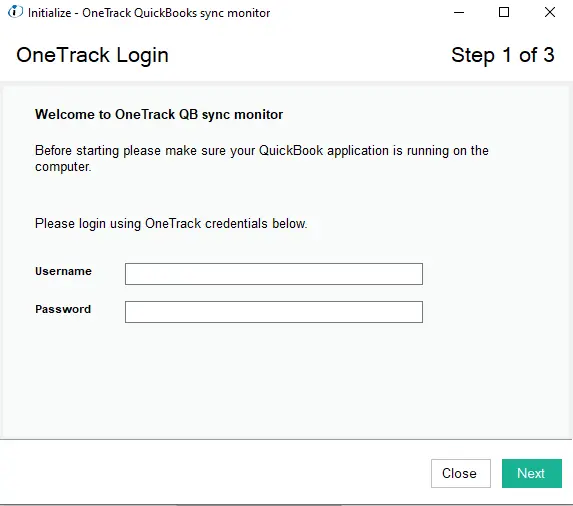Click the window title 'Initialize - OneTrack QuickBooks sync monitor'

[149, 13]
